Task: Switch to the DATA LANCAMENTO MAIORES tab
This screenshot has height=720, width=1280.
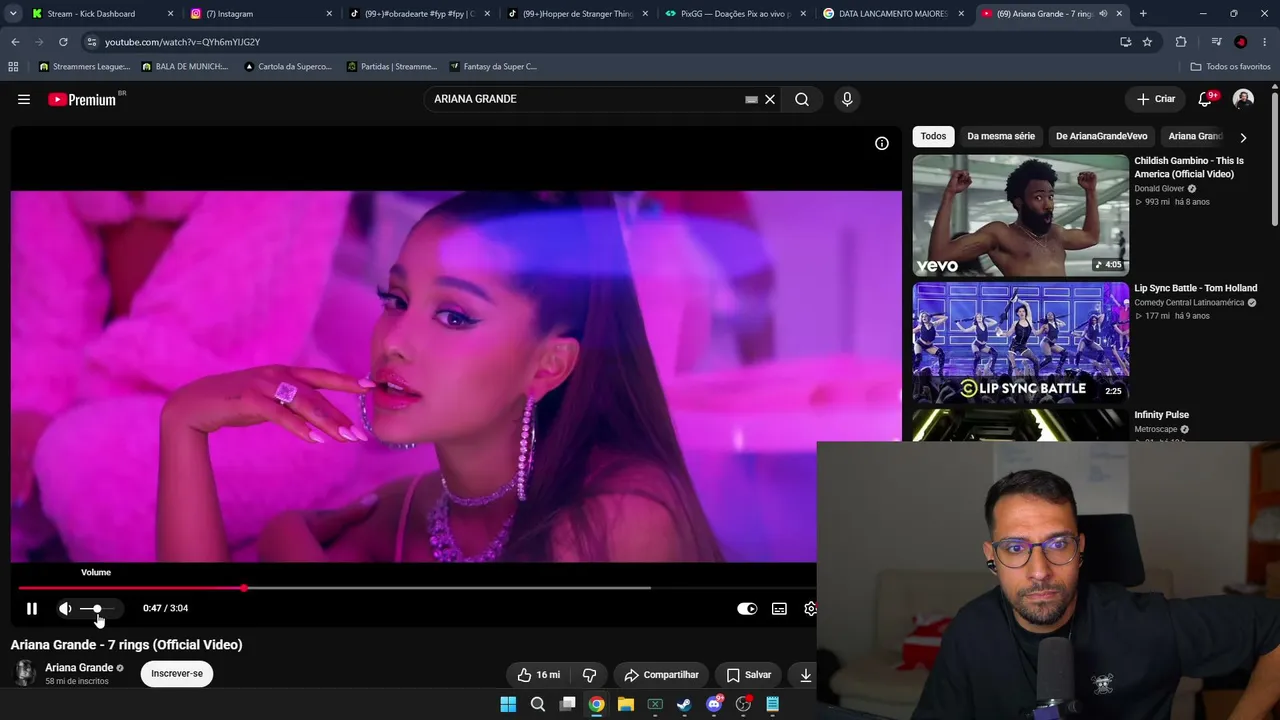Action: tap(893, 14)
